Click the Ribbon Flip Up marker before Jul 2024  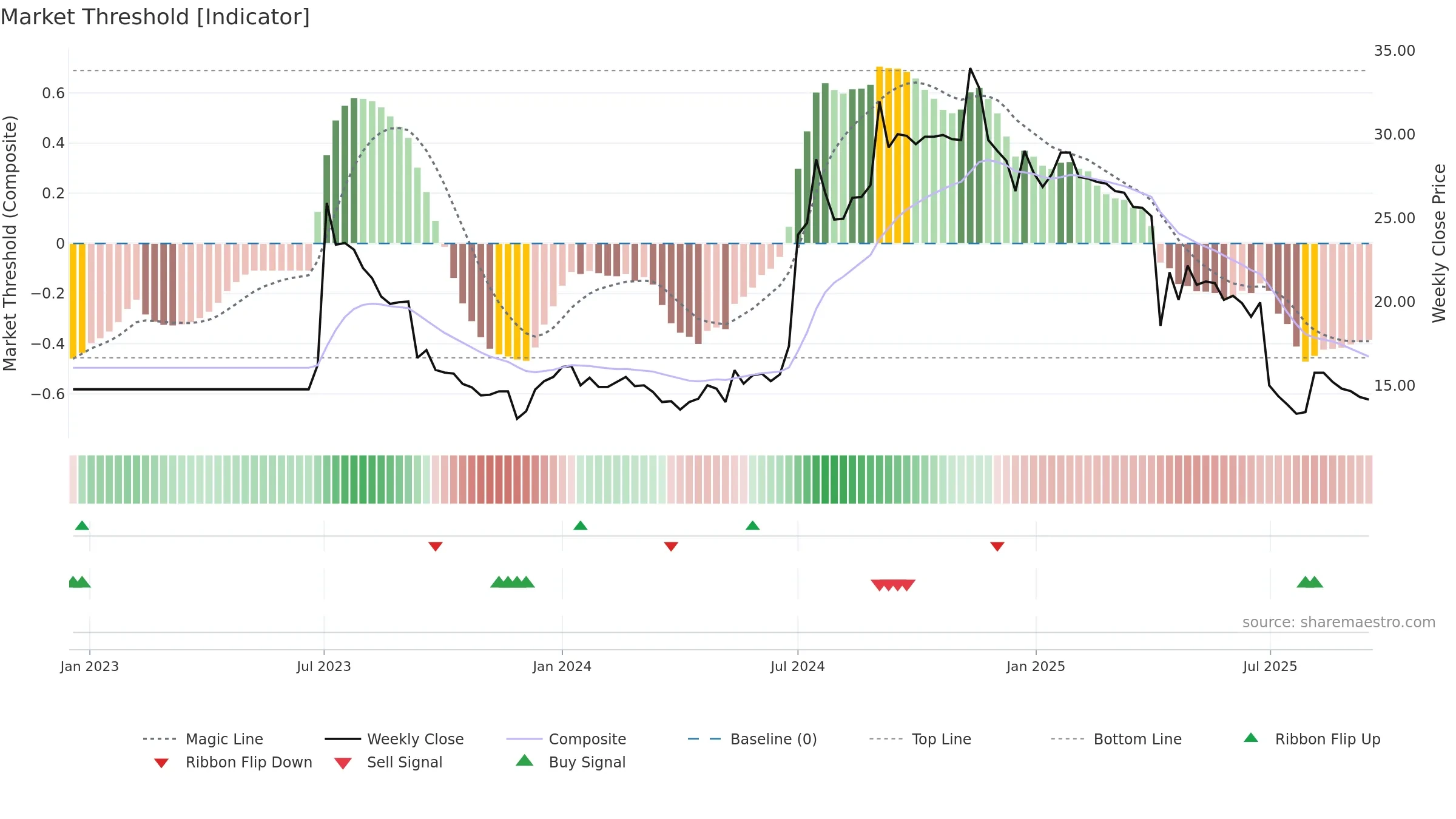pos(752,525)
